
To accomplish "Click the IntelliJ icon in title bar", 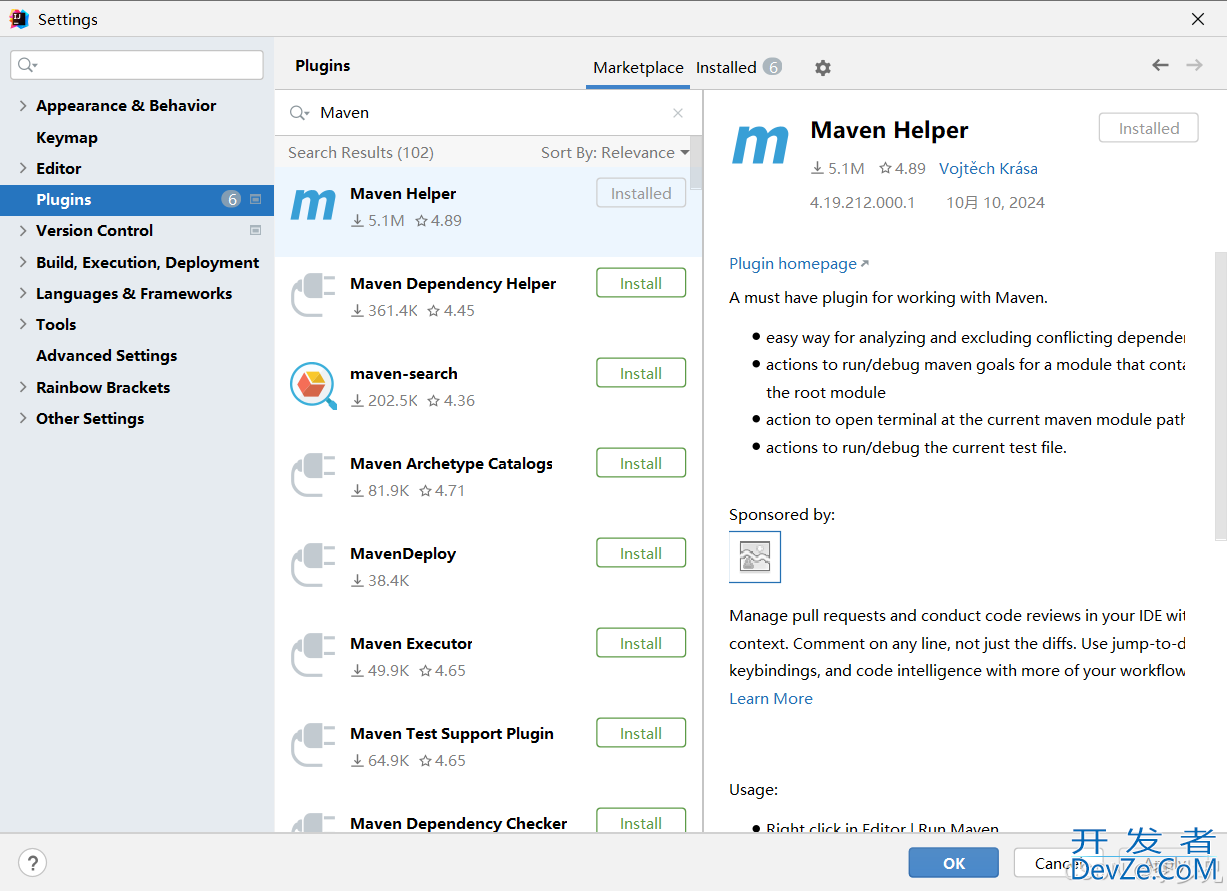I will 19,19.
